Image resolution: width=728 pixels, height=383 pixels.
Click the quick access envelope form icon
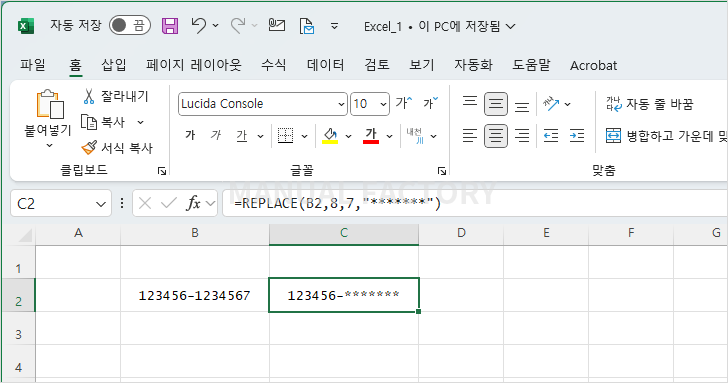tap(277, 25)
